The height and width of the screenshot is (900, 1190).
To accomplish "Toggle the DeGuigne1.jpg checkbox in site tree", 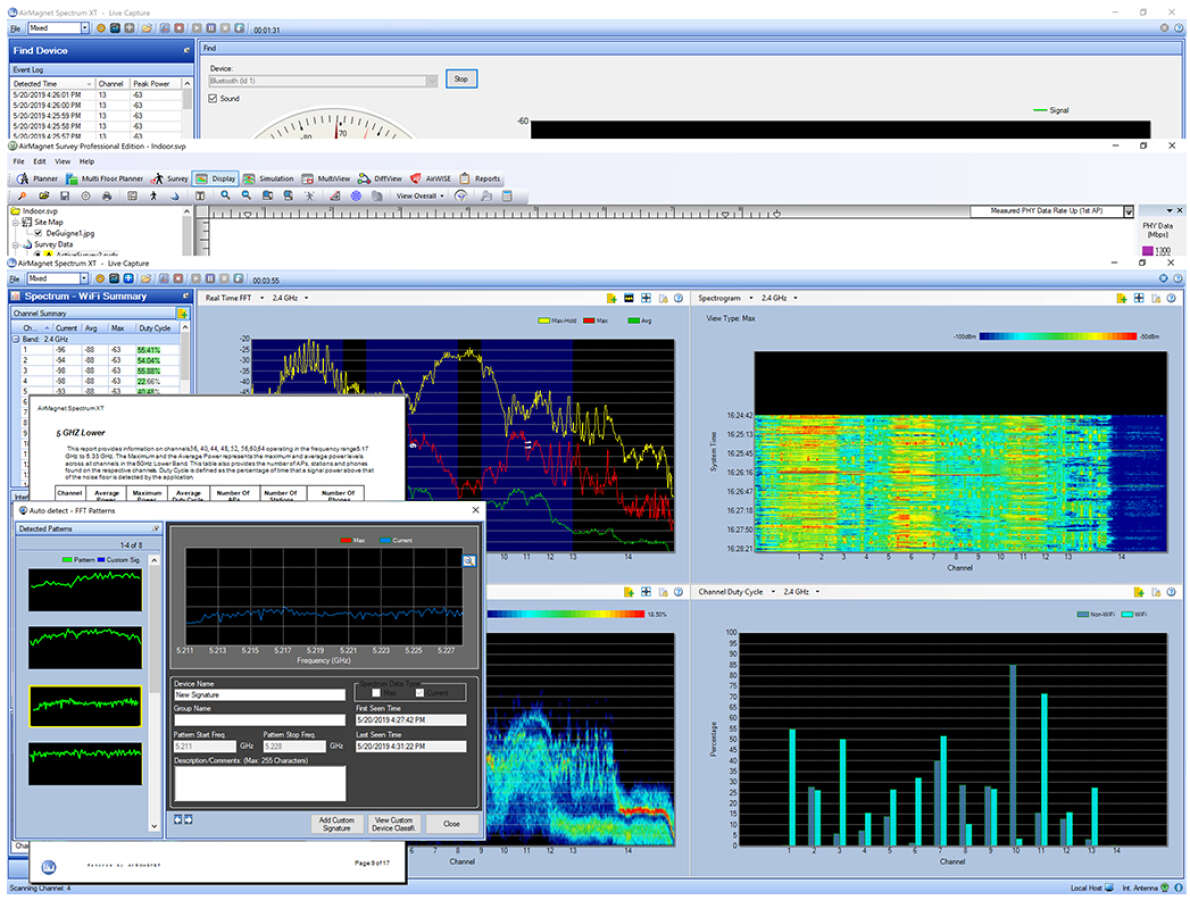I will [x=39, y=234].
